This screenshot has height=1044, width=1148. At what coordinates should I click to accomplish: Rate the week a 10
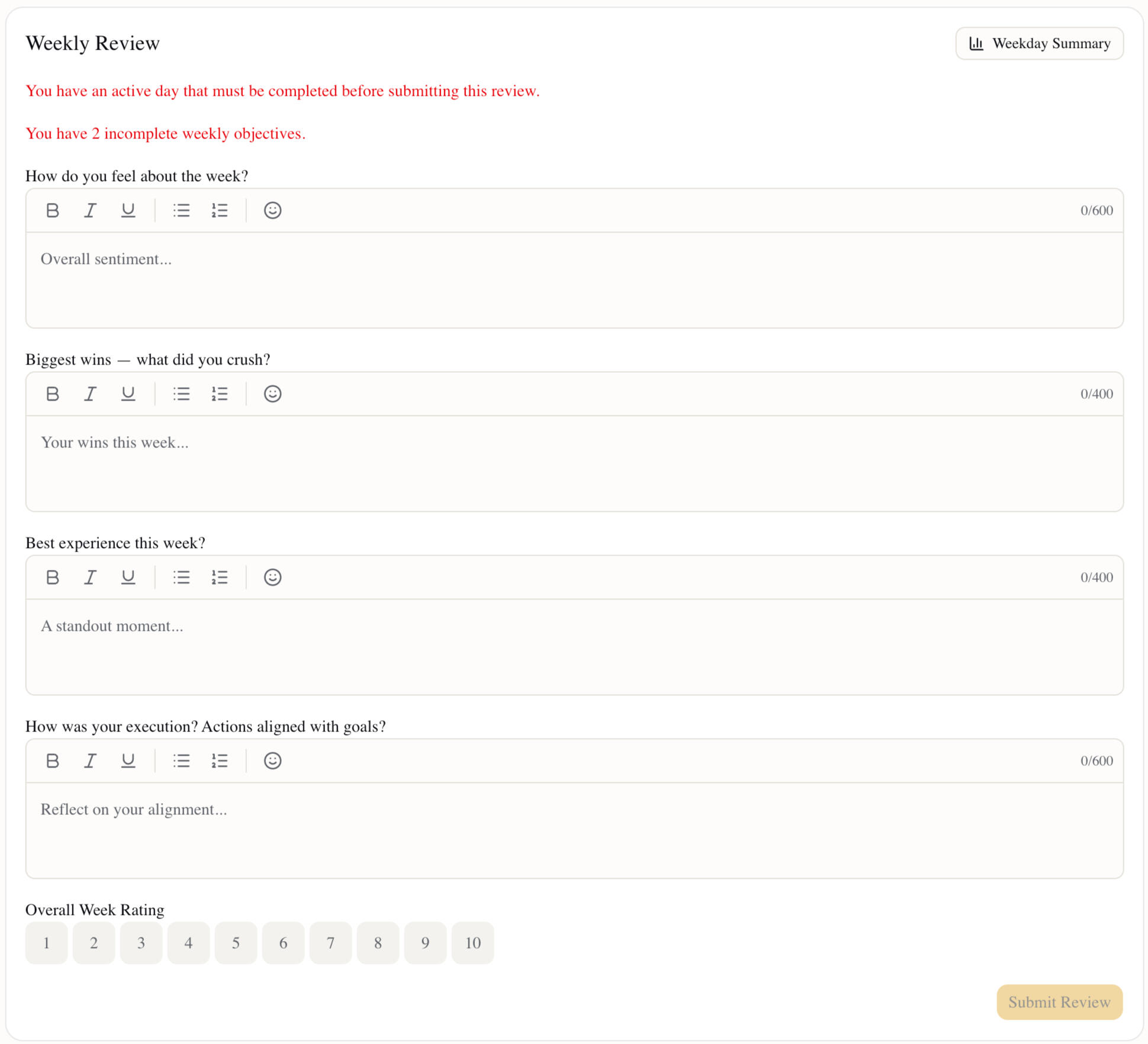click(x=472, y=943)
